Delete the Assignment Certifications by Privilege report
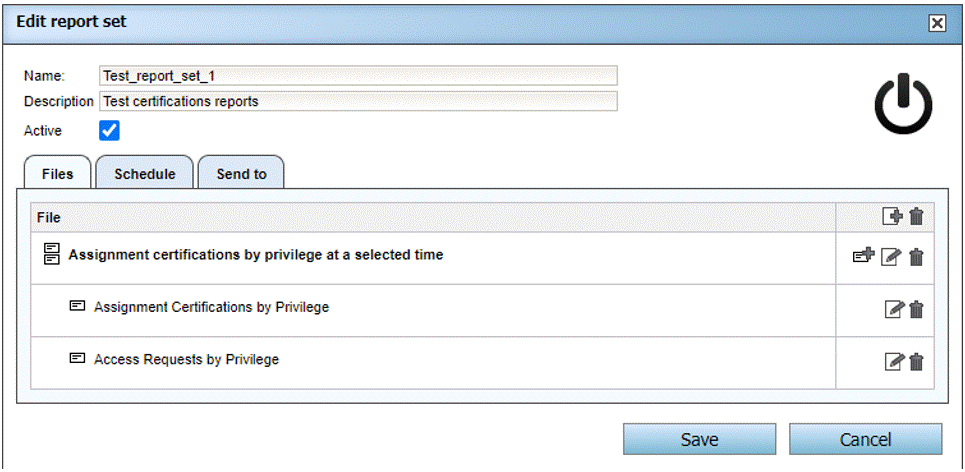Viewport: 965px width, 472px height. [916, 310]
